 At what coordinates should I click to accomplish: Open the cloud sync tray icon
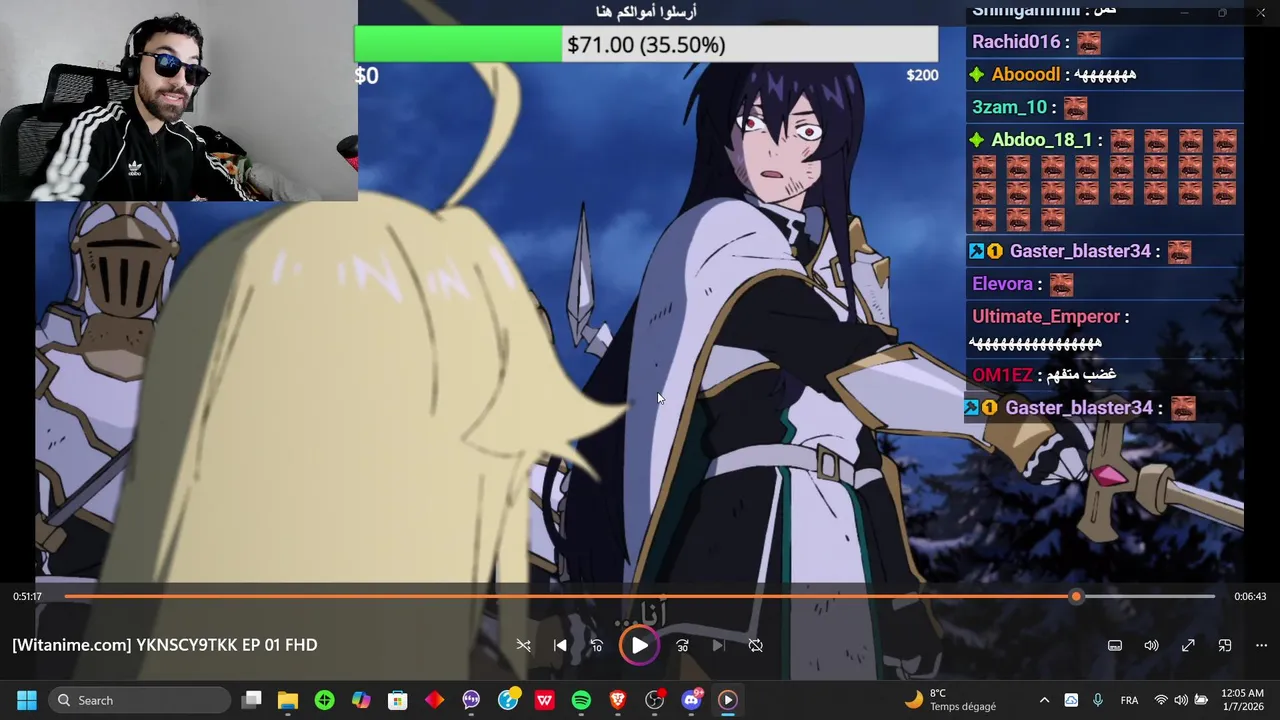(1071, 700)
